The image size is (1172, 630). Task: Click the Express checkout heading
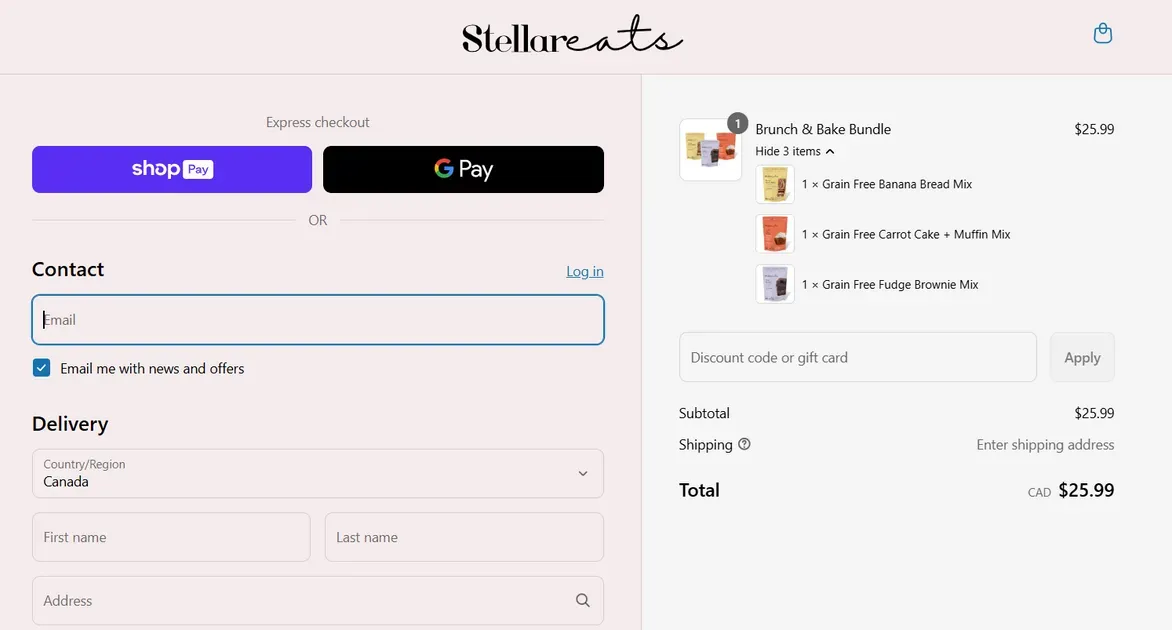pos(318,122)
